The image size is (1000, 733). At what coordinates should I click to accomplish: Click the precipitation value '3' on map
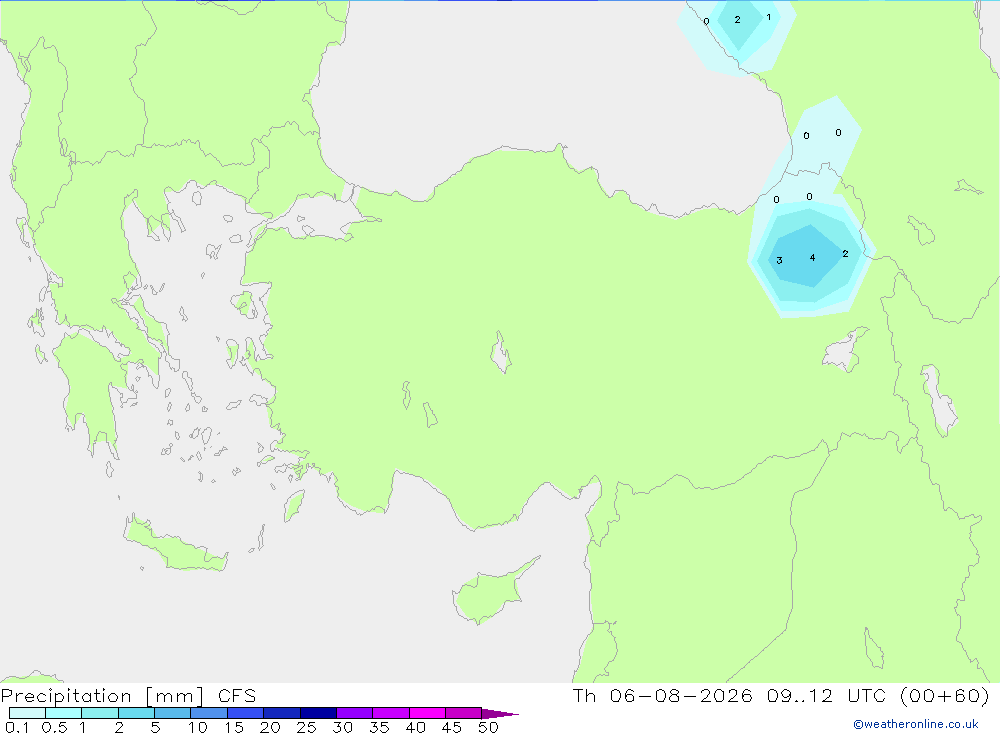[779, 260]
